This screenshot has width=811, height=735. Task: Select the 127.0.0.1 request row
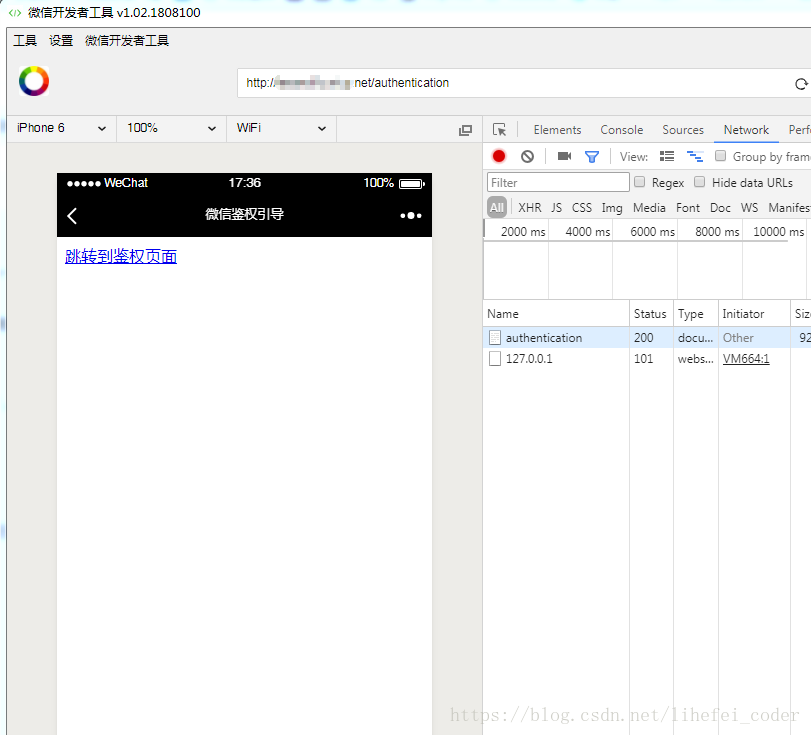click(x=647, y=358)
